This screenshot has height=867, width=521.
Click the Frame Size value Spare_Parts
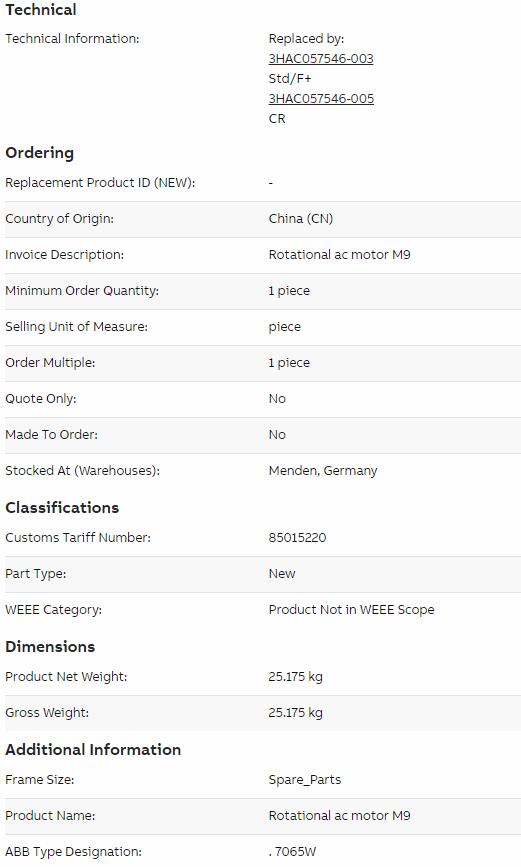pyautogui.click(x=305, y=780)
